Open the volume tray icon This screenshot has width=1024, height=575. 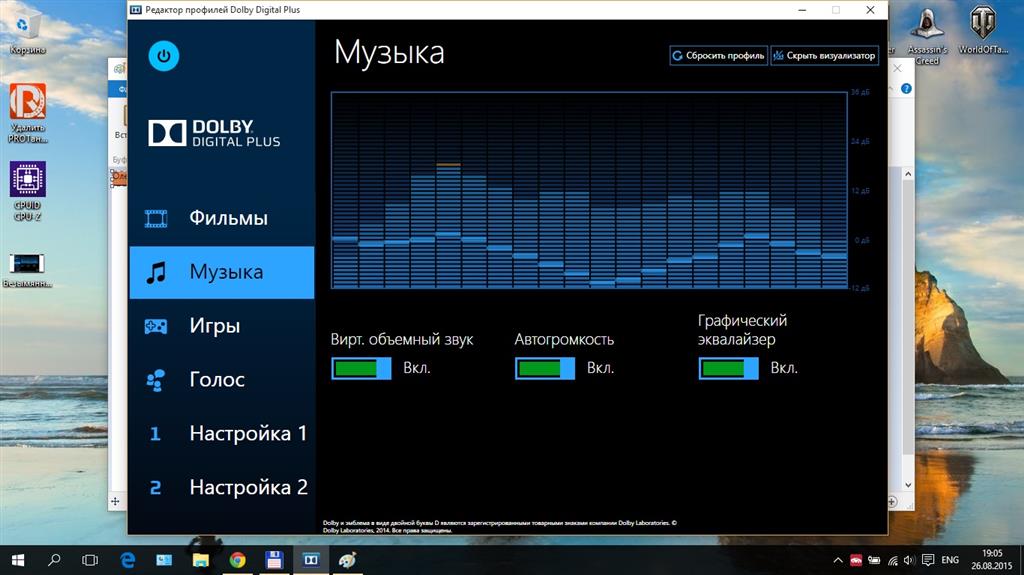910,560
